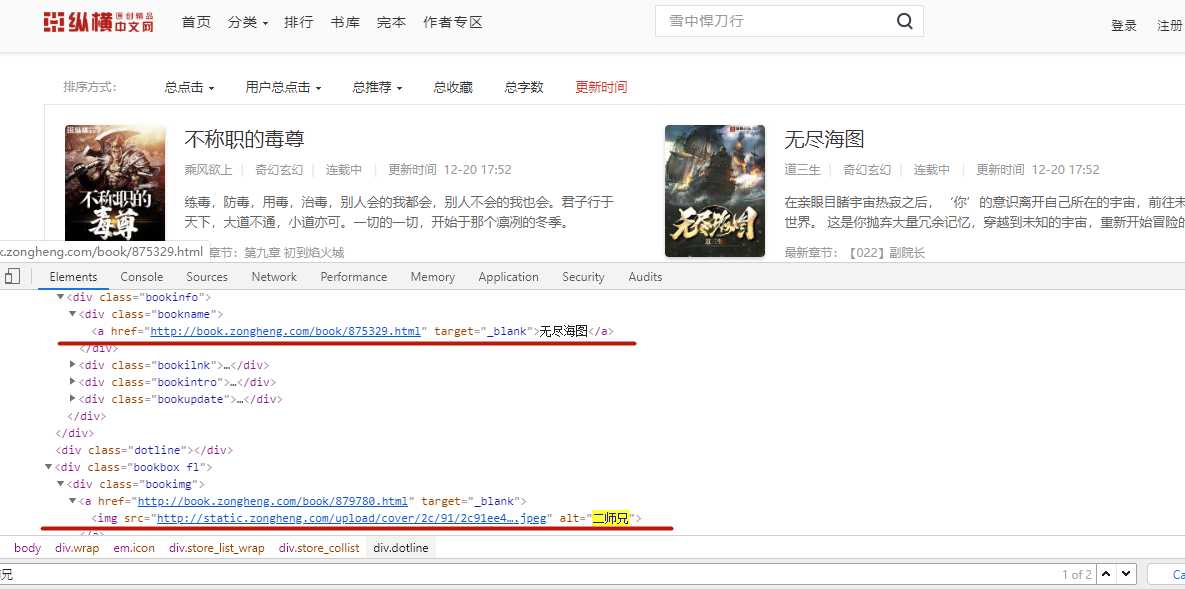Viewport: 1185px width, 590px height.
Task: Go to next search match arrow
Action: (1126, 574)
